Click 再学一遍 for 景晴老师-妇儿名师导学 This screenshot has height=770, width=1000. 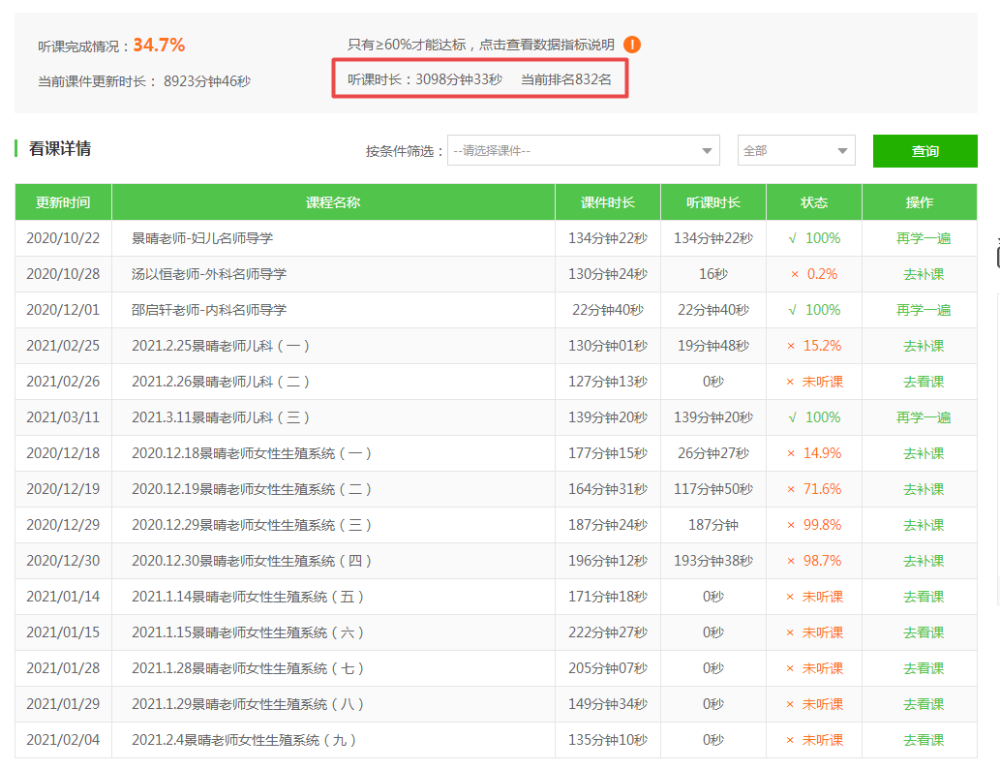(923, 238)
